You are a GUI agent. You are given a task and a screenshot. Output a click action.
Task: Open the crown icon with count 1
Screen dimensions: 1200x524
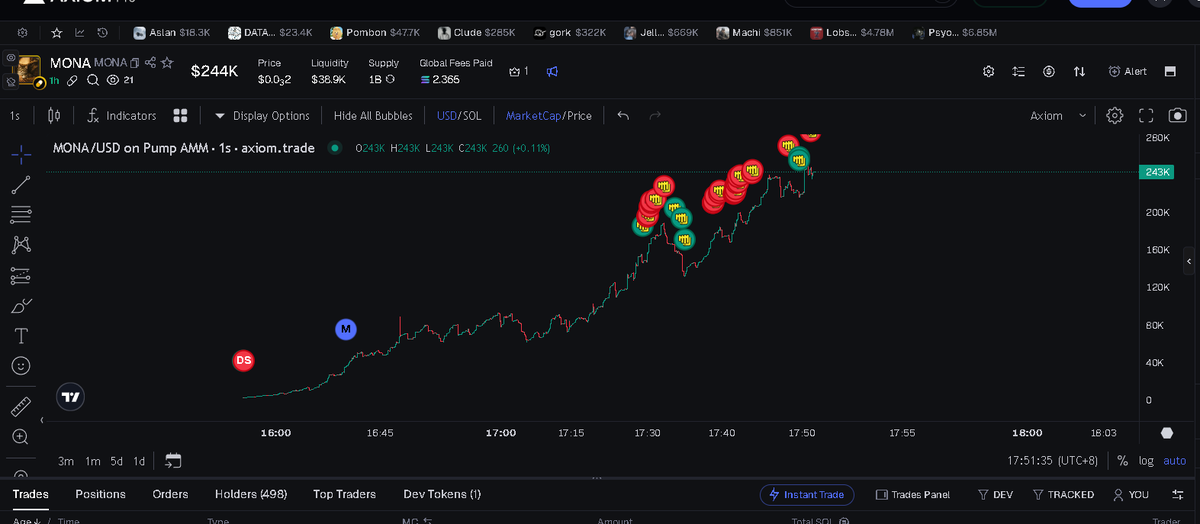pyautogui.click(x=518, y=72)
